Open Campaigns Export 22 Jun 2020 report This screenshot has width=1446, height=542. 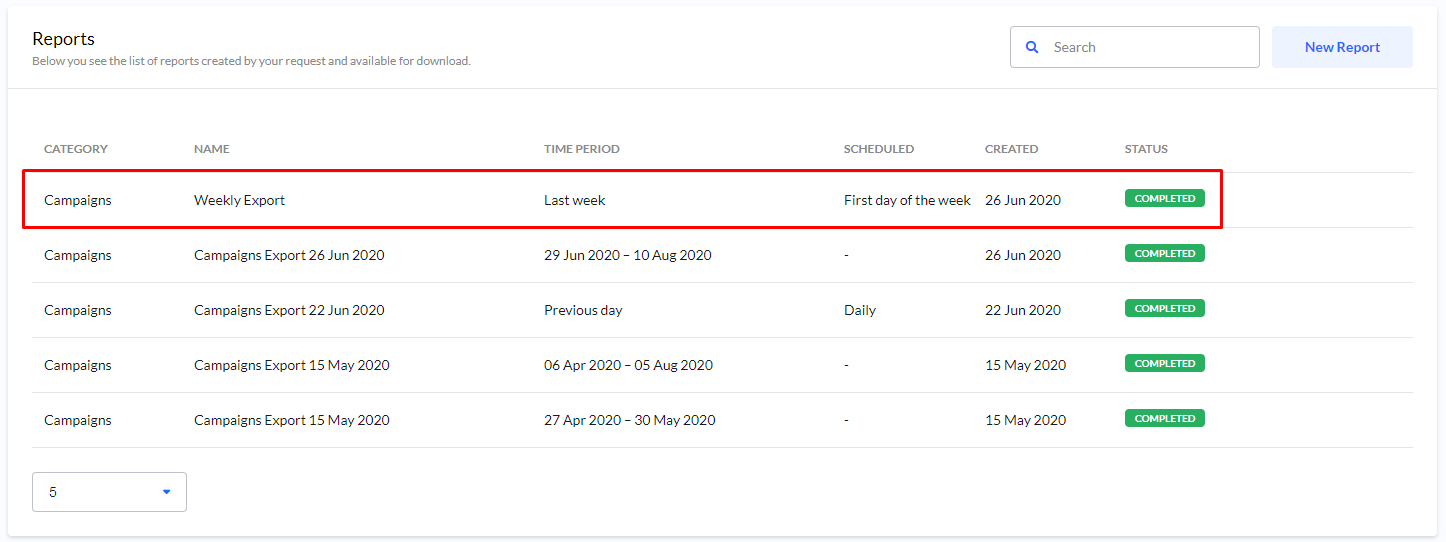(x=289, y=310)
